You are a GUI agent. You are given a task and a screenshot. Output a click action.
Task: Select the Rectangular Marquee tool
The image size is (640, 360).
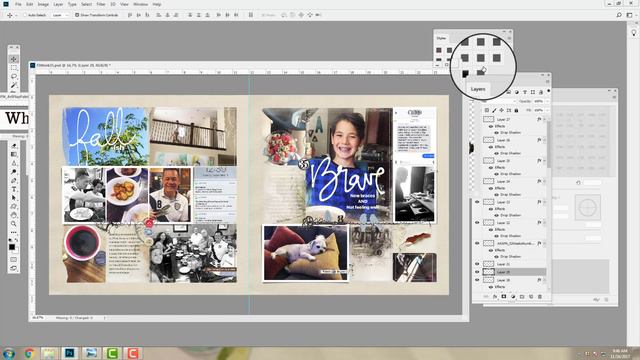click(13, 68)
